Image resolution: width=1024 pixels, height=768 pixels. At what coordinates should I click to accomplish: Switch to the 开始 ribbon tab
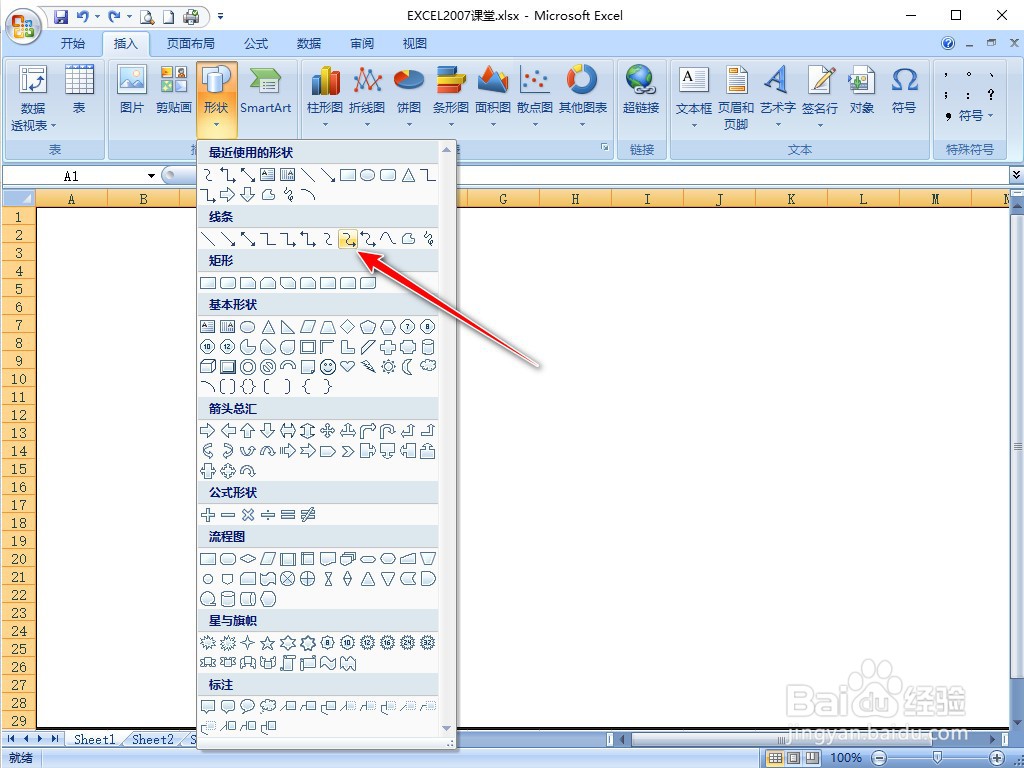[72, 44]
